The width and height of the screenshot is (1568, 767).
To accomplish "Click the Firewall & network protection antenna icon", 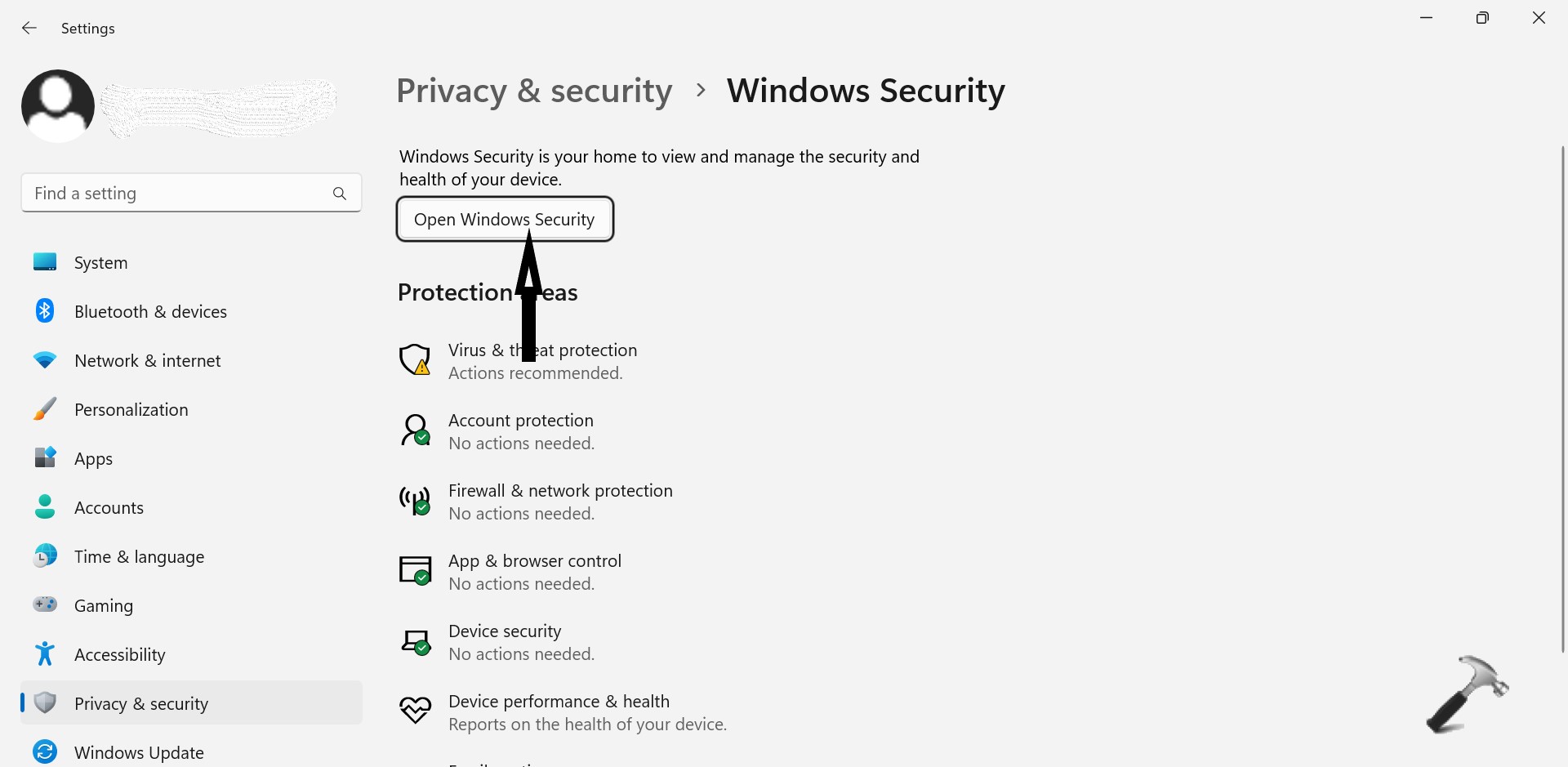I will point(415,501).
